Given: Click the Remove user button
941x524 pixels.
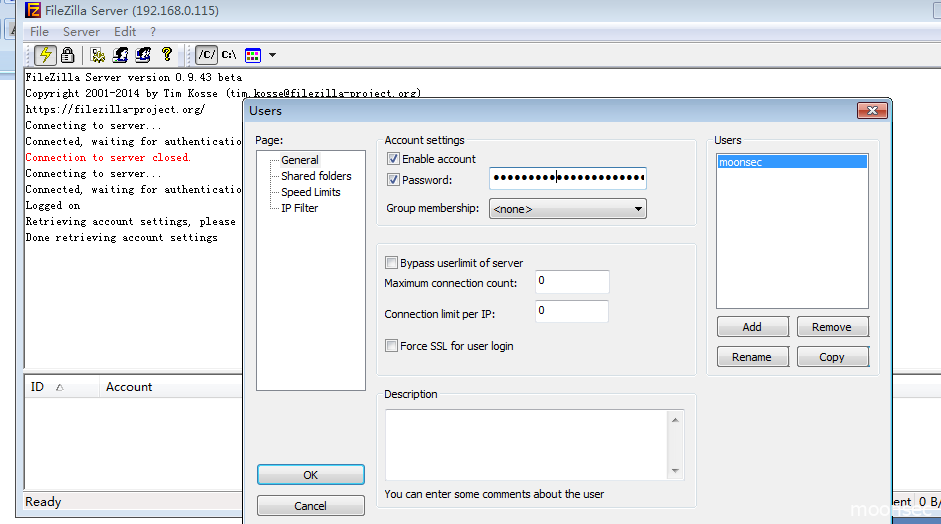Looking at the screenshot, I should [x=832, y=327].
